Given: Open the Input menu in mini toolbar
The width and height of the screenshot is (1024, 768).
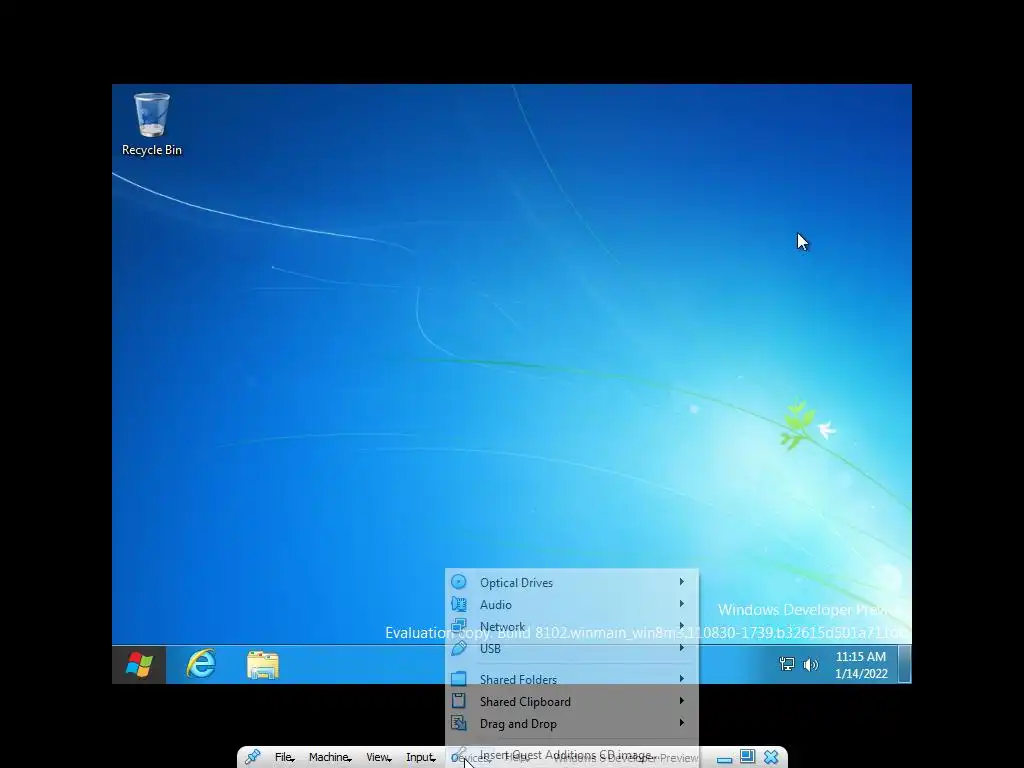Looking at the screenshot, I should tap(421, 758).
